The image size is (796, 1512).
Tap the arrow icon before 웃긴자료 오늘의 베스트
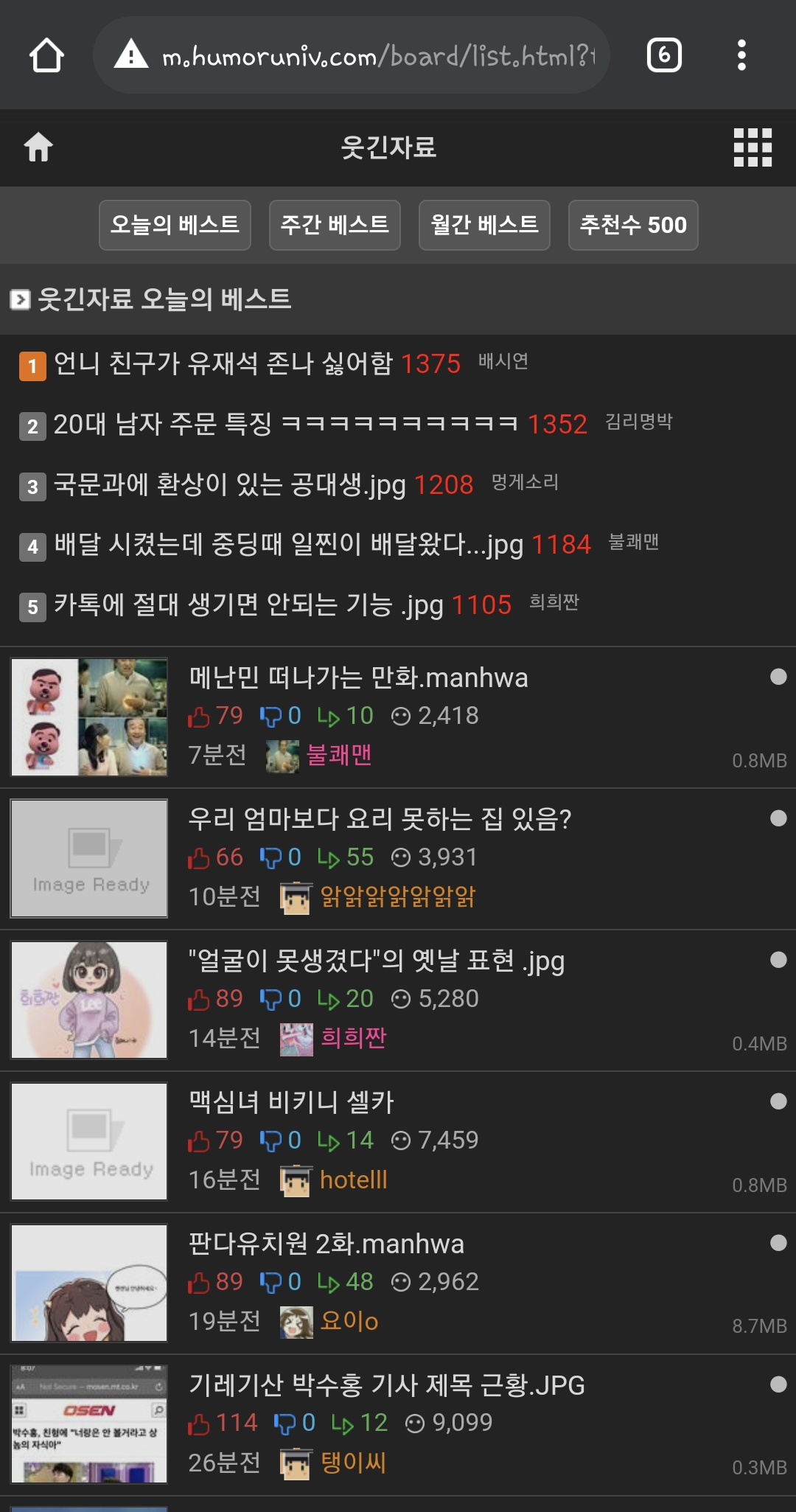pyautogui.click(x=20, y=299)
